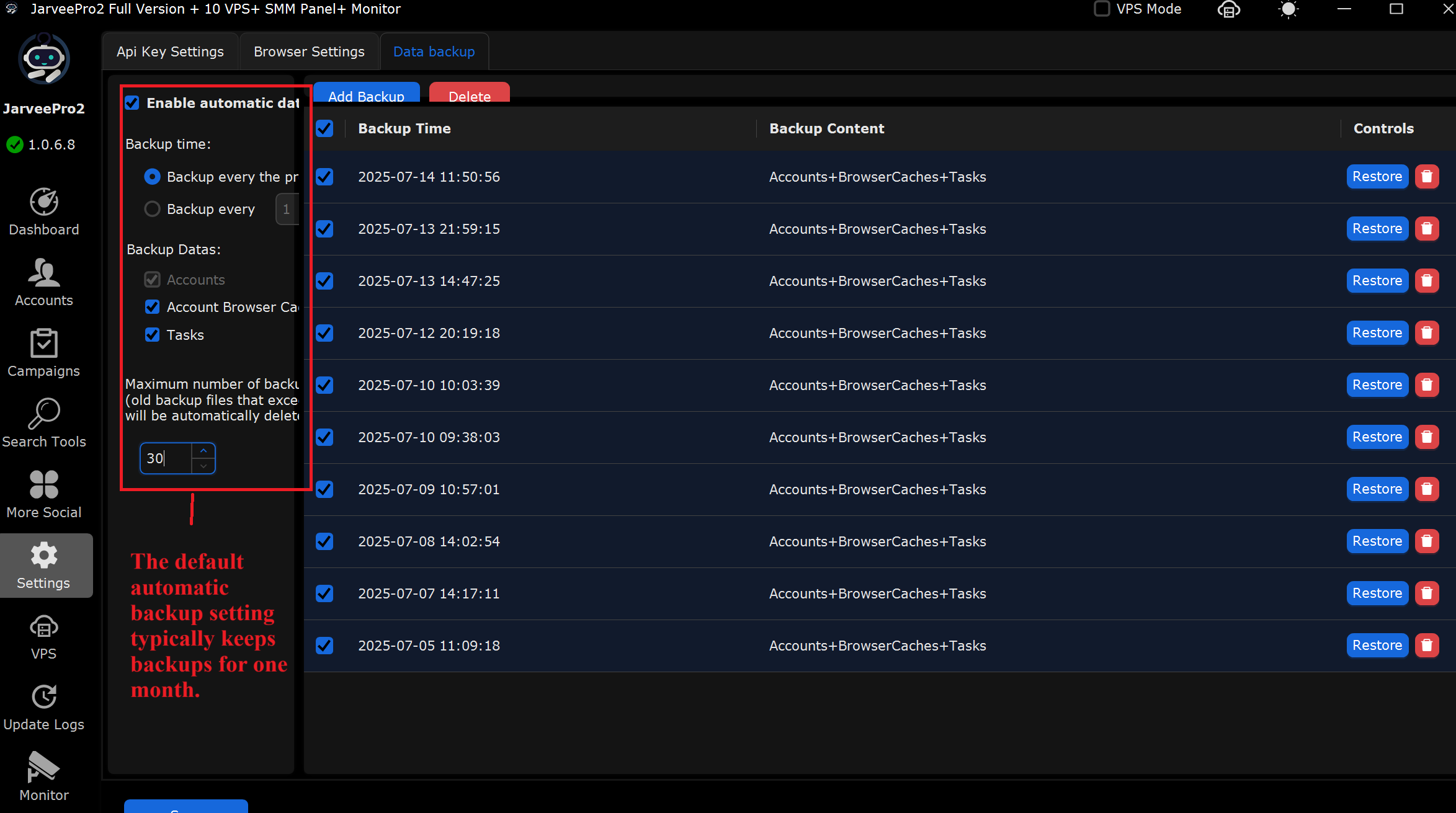Image resolution: width=1456 pixels, height=813 pixels.
Task: Click the red Delete button
Action: pyautogui.click(x=470, y=93)
